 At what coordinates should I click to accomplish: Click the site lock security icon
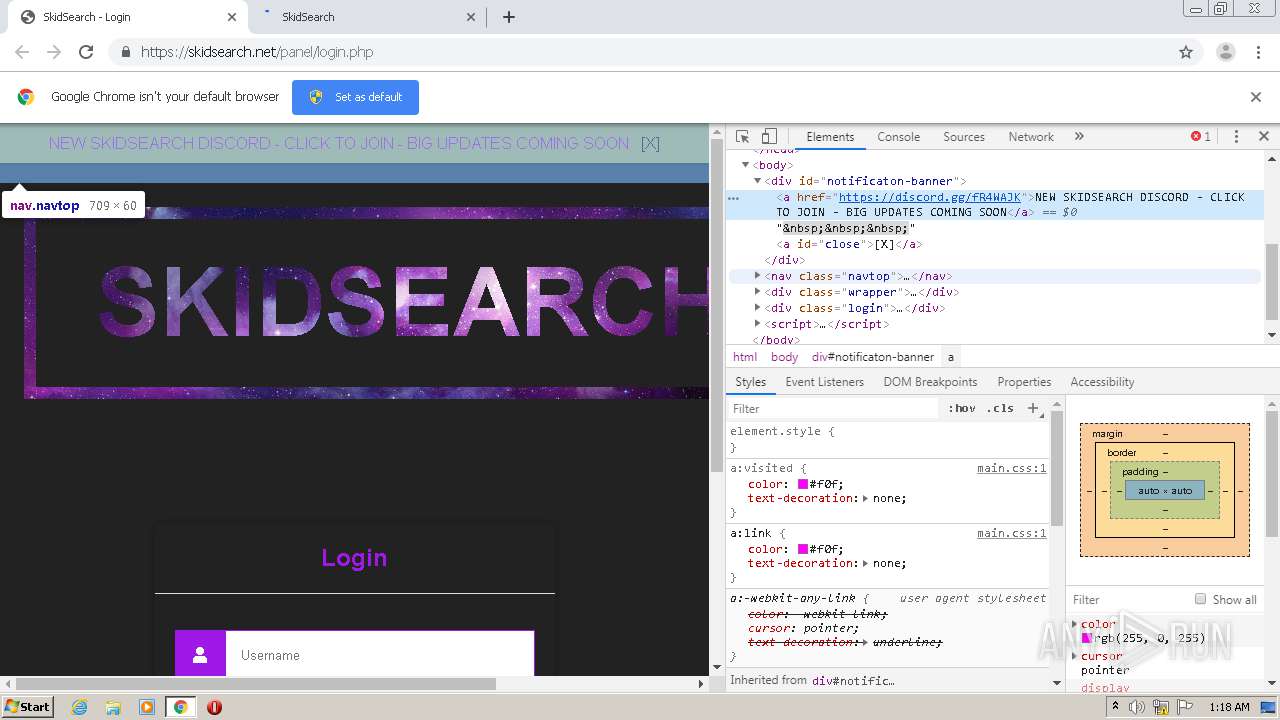pos(125,52)
